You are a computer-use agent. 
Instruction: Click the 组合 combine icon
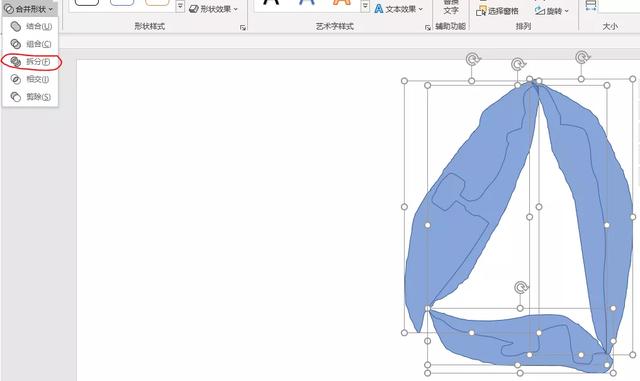[16, 44]
